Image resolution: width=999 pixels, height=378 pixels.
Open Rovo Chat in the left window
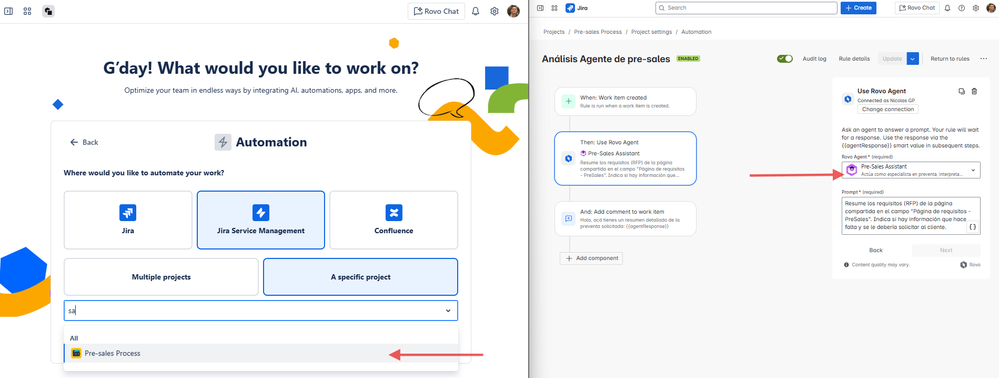[x=436, y=11]
